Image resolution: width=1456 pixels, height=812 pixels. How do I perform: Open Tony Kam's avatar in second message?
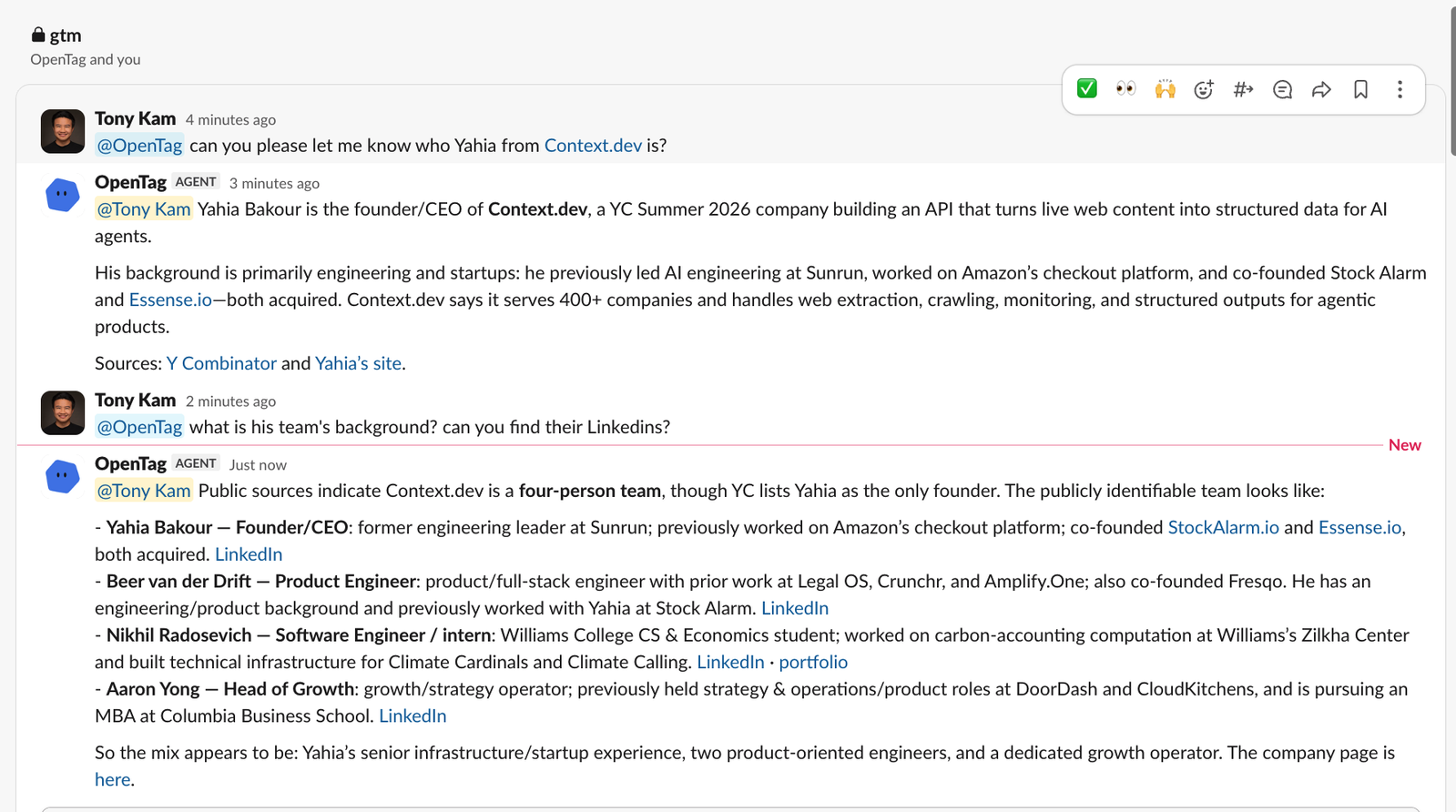(63, 413)
